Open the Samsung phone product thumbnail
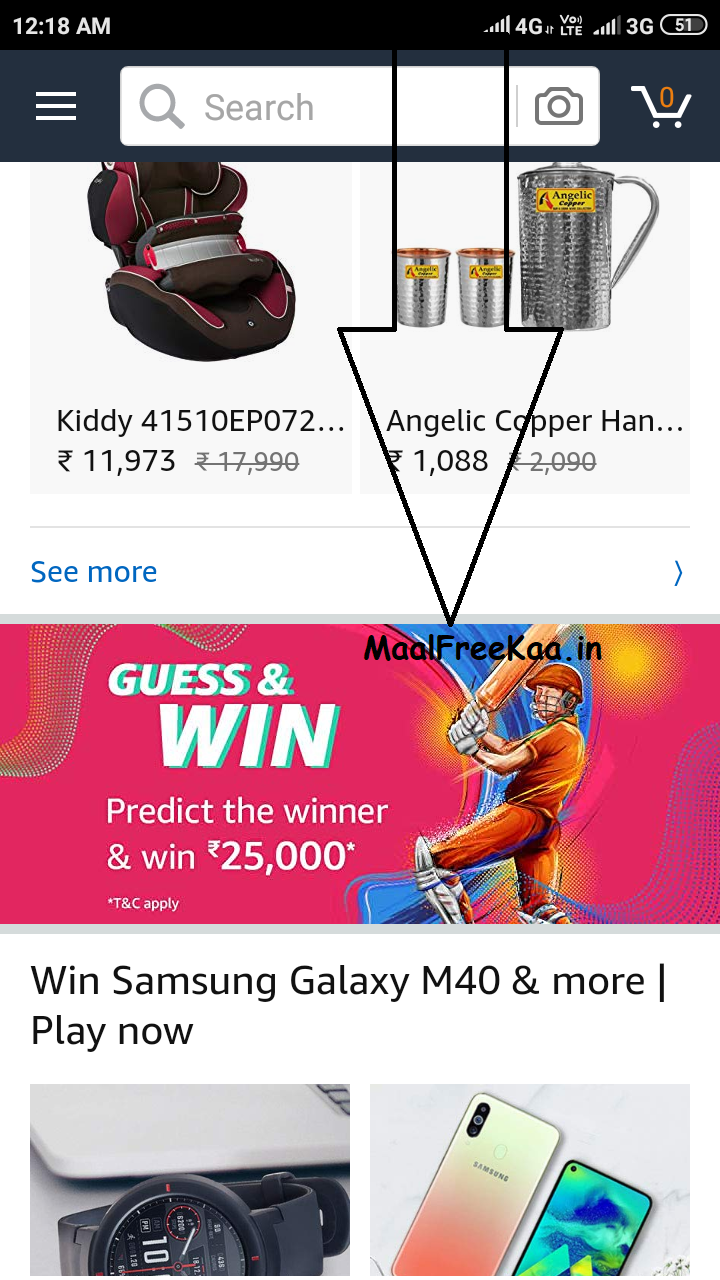This screenshot has width=720, height=1280. coord(530,1182)
